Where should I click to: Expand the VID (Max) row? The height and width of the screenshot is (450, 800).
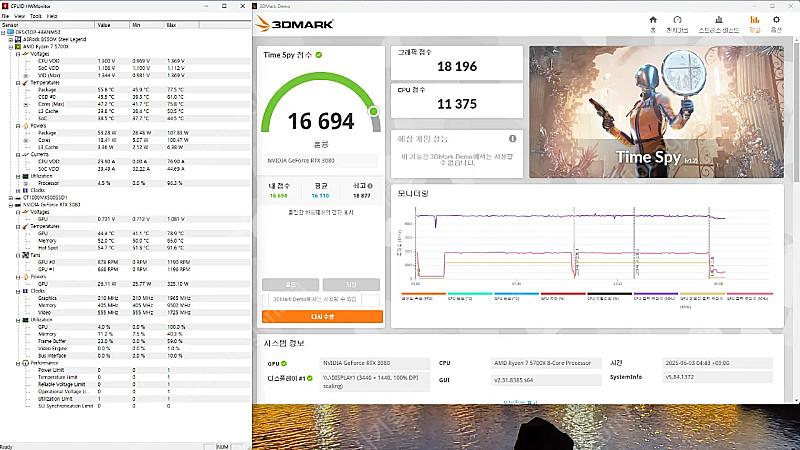click(26, 76)
